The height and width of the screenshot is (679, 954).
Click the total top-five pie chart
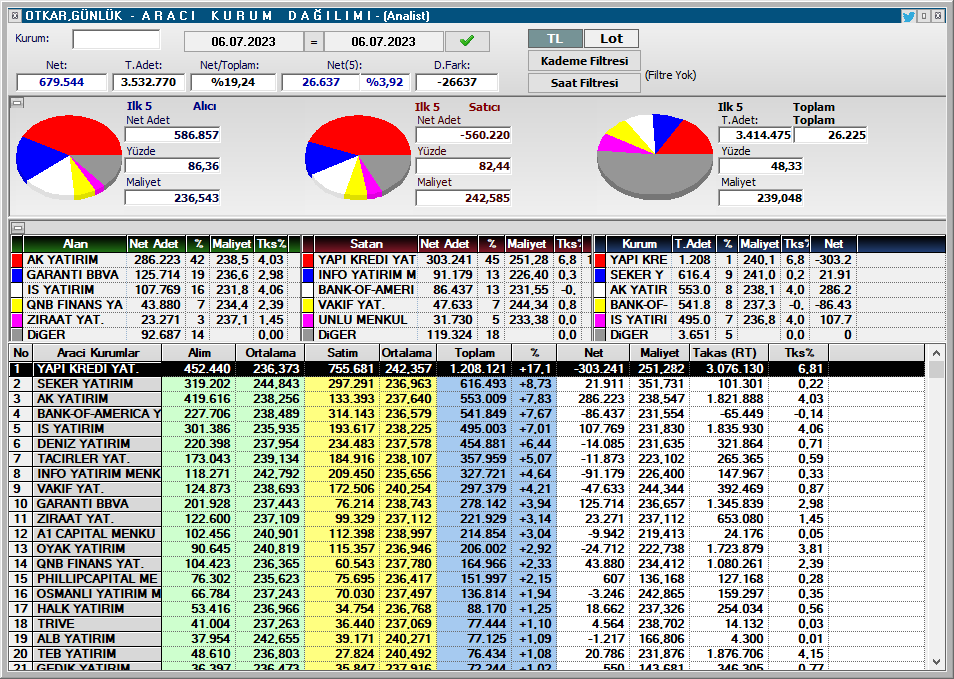[655, 156]
